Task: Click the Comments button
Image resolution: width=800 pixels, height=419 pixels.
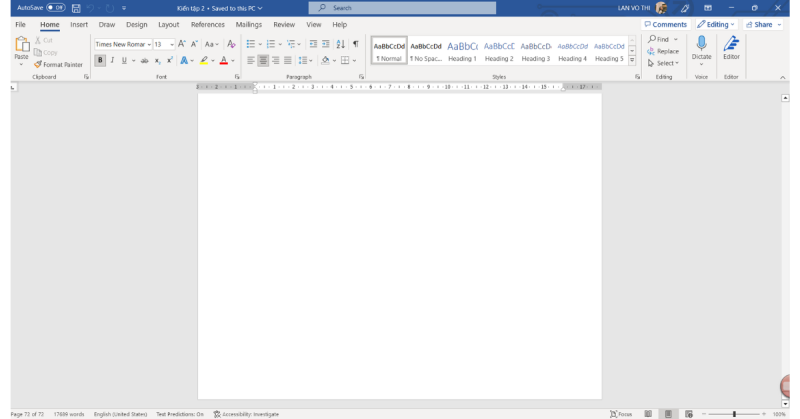Action: (665, 24)
